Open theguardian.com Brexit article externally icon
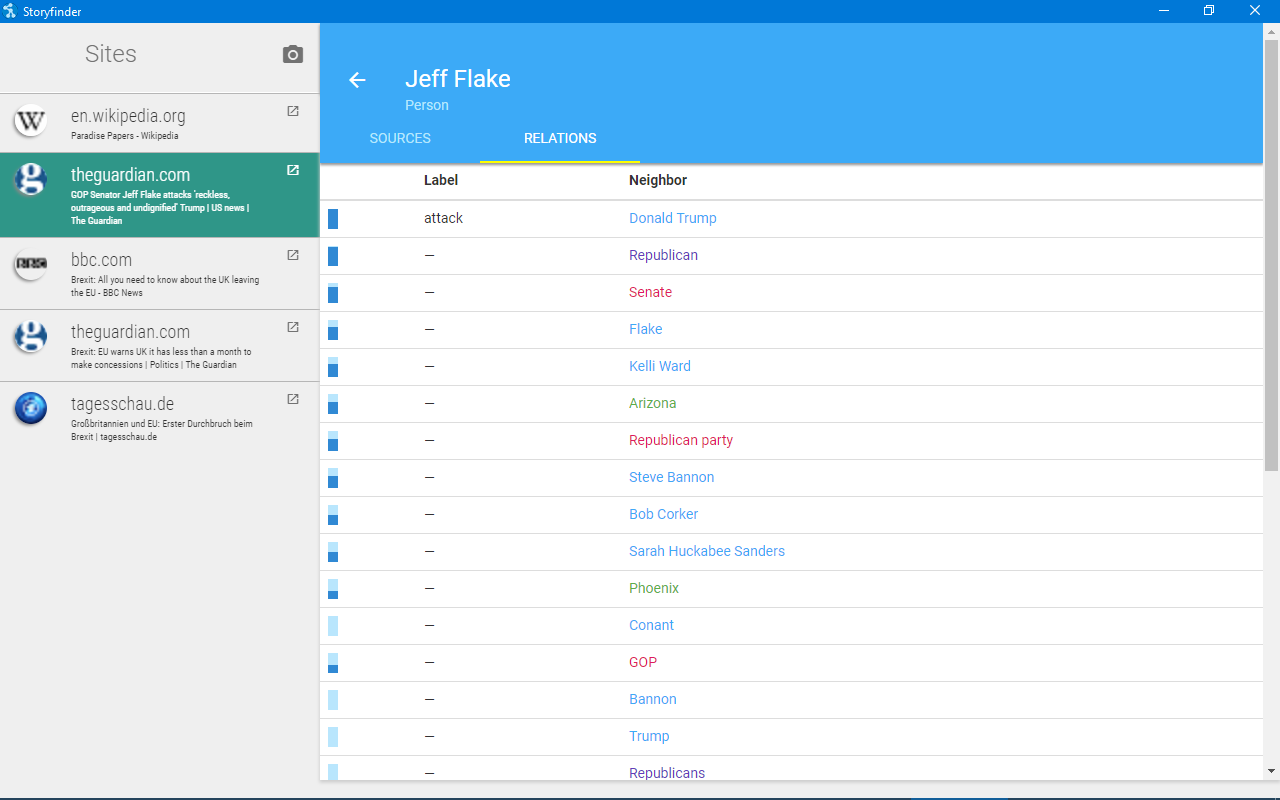This screenshot has height=800, width=1280. (293, 327)
